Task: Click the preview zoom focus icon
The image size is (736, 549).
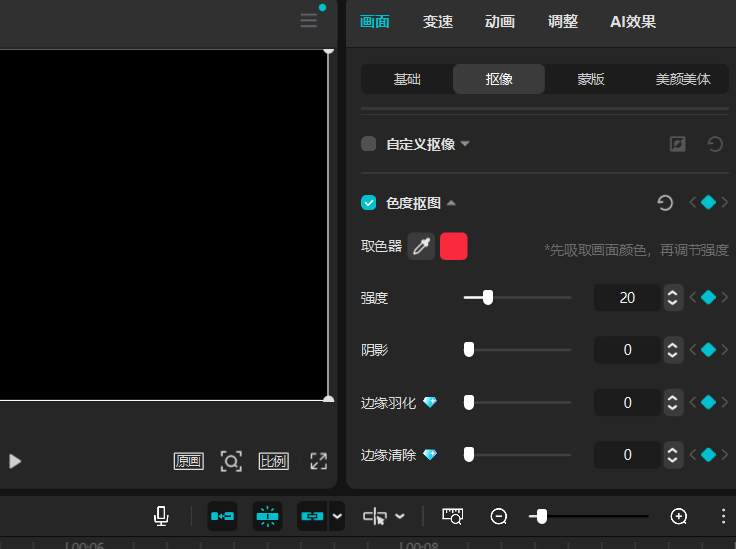Action: (x=231, y=461)
